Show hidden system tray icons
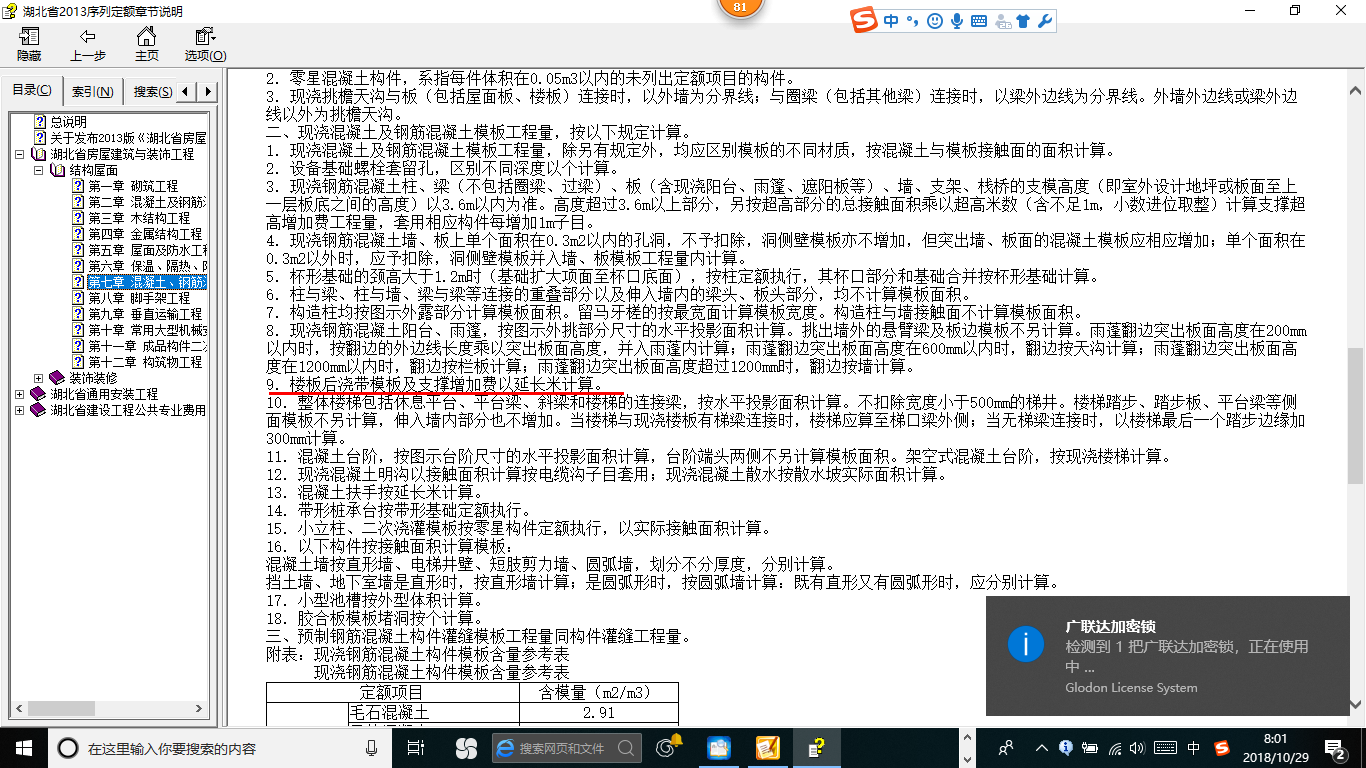Viewport: 1366px width, 768px height. pyautogui.click(x=1042, y=747)
